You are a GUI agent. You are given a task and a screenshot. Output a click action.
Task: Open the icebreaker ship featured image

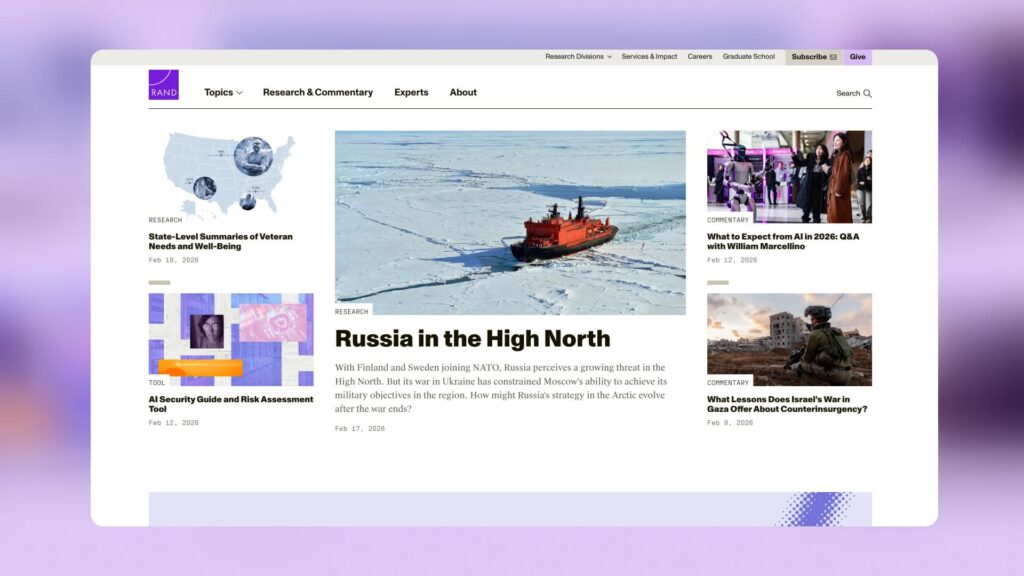[510, 222]
